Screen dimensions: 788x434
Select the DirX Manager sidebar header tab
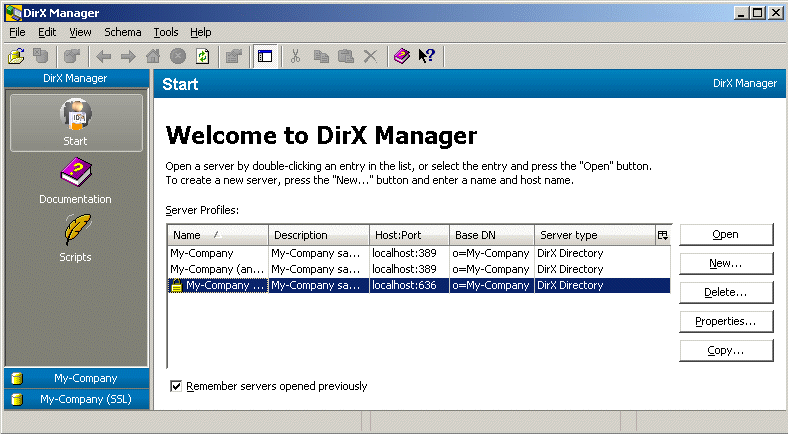76,78
